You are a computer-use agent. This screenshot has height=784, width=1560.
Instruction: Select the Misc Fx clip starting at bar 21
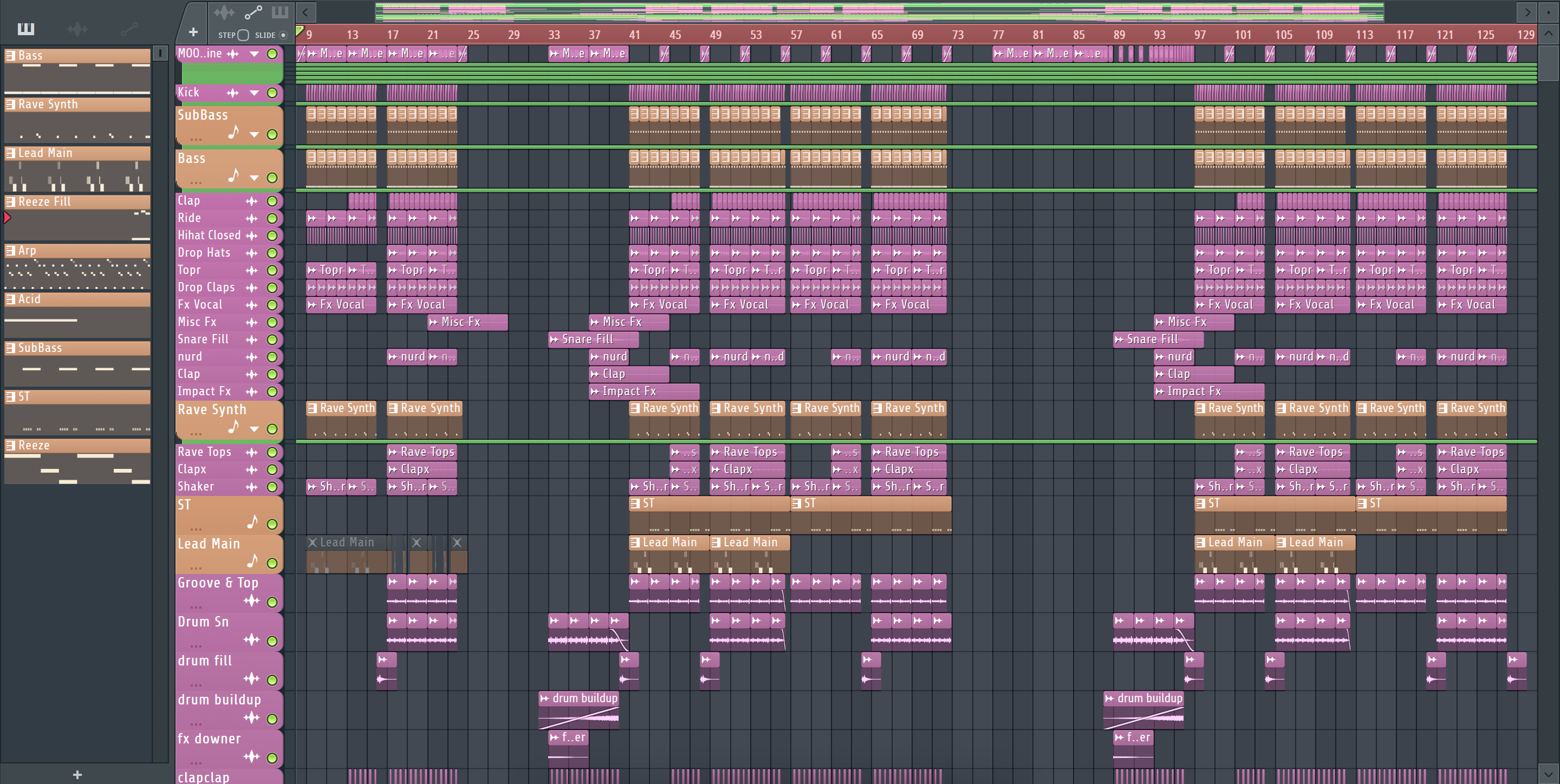[x=467, y=322]
